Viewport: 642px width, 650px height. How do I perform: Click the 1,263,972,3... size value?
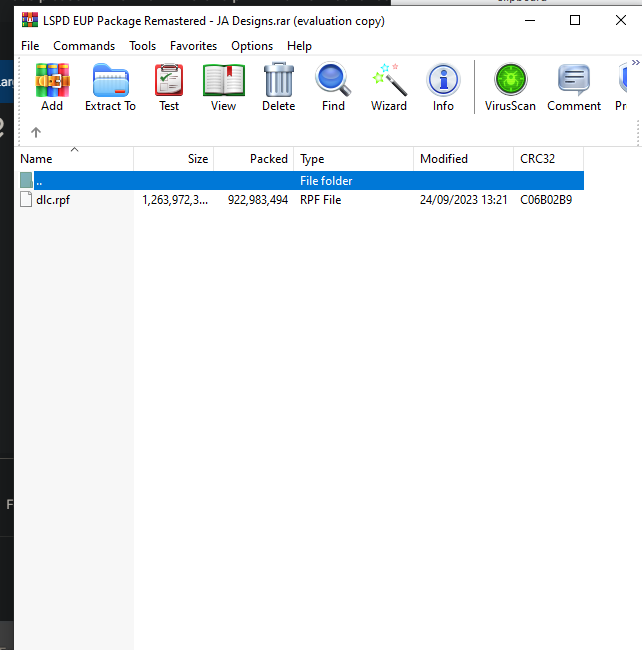pos(175,200)
